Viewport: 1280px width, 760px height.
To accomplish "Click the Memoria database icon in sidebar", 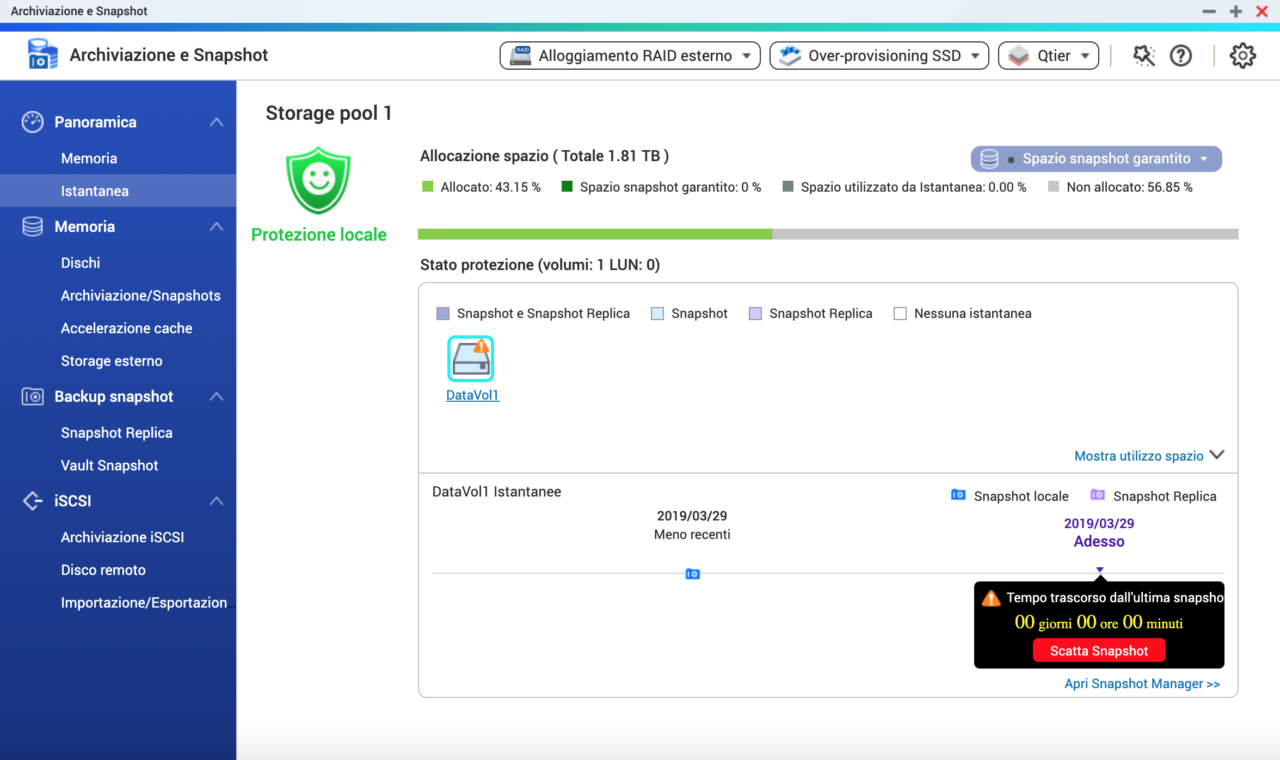I will (33, 227).
